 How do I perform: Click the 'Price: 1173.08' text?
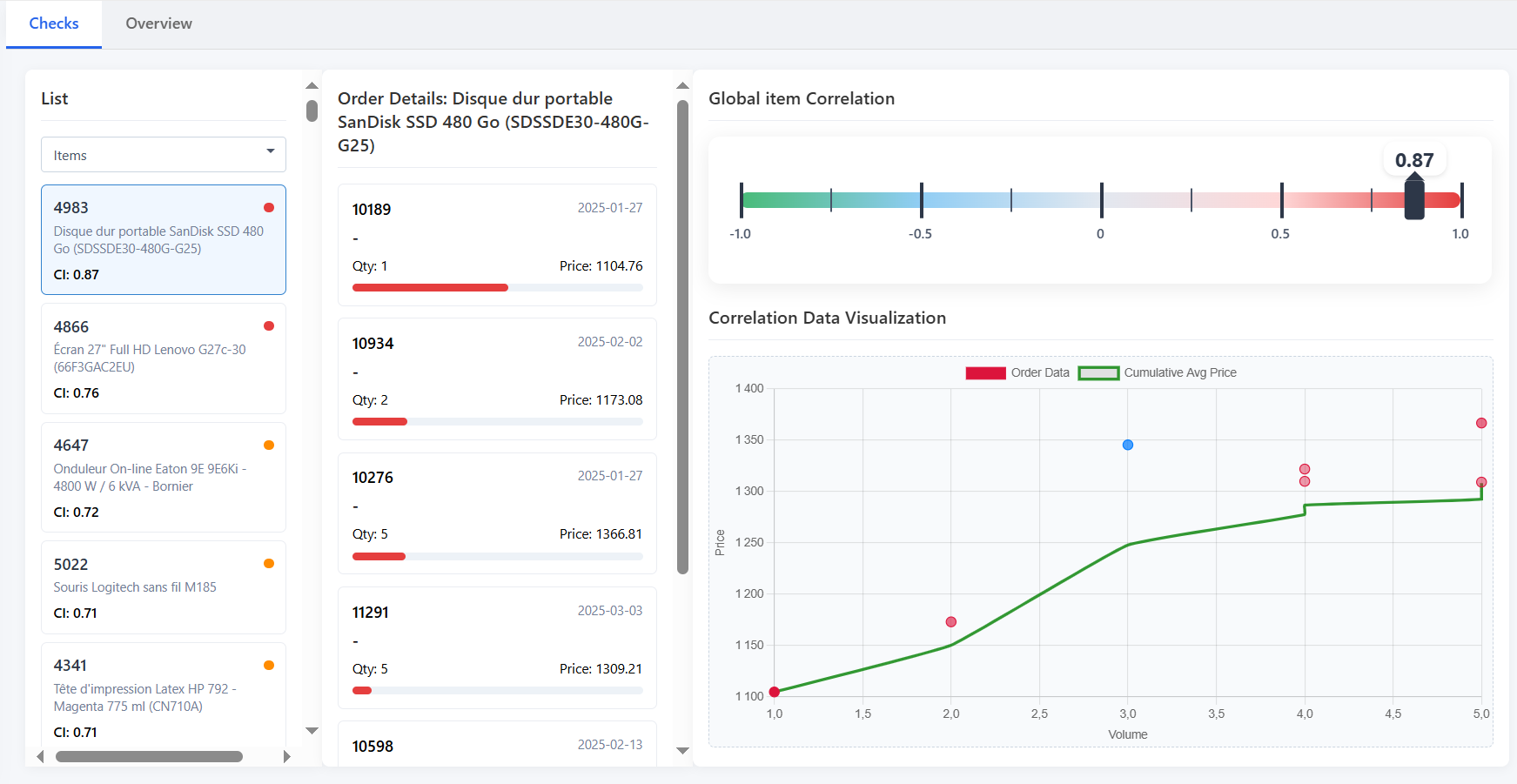point(601,400)
